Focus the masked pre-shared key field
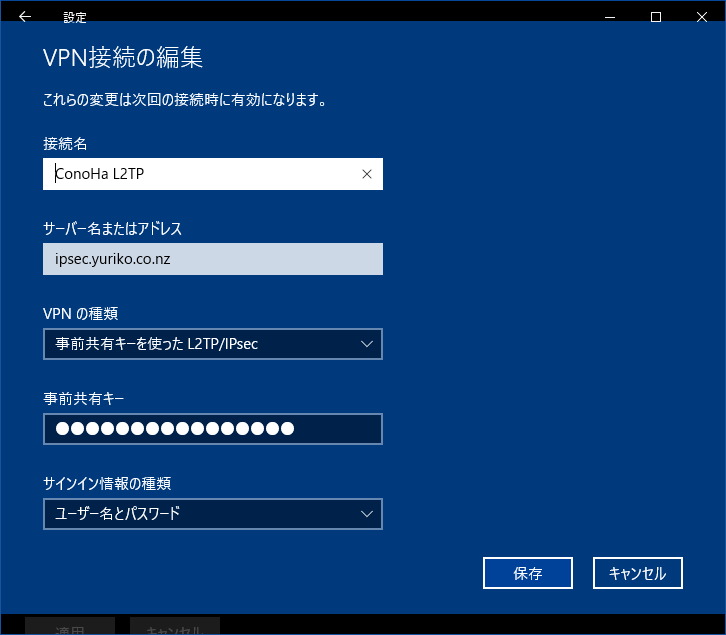The height and width of the screenshot is (635, 726). pos(213,429)
